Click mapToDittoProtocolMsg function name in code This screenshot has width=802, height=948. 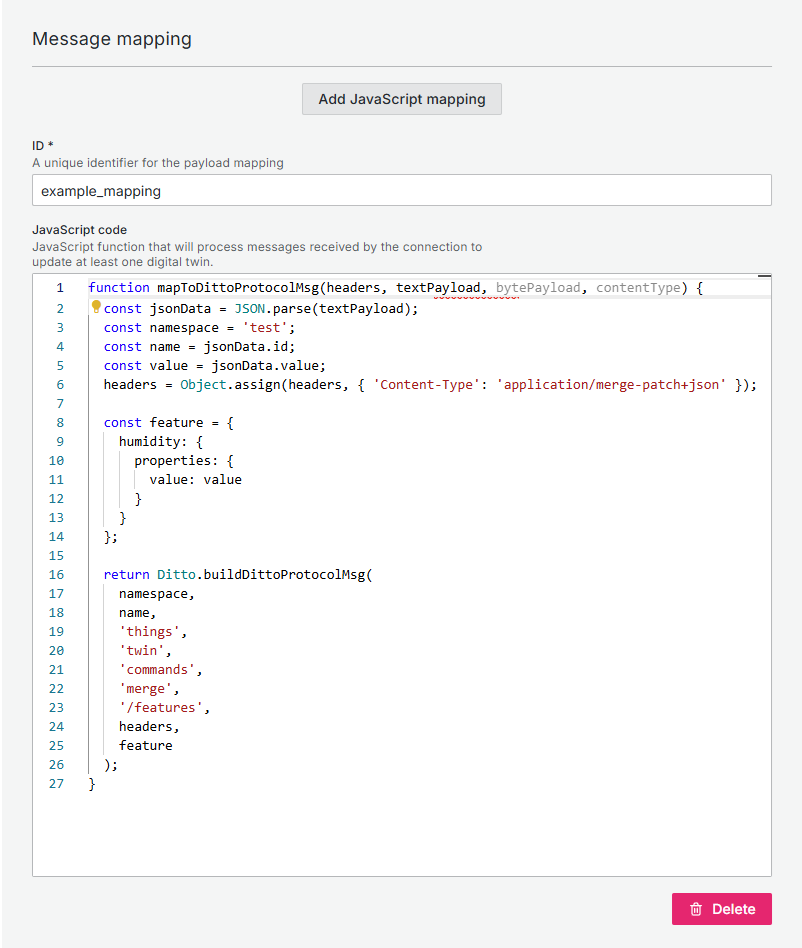[238, 288]
